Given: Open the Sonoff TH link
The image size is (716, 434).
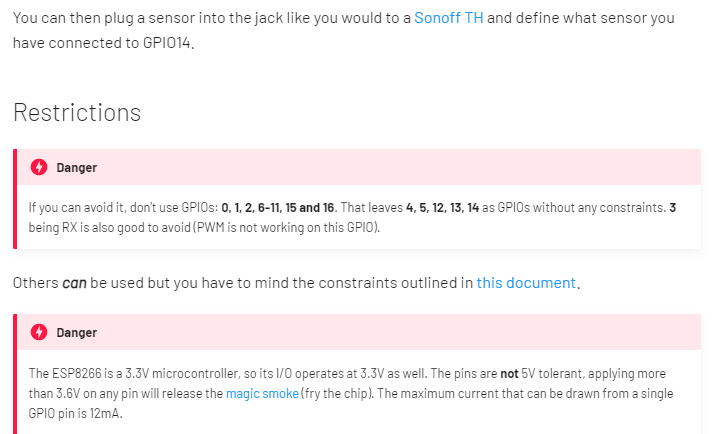Looking at the screenshot, I should coord(448,18).
